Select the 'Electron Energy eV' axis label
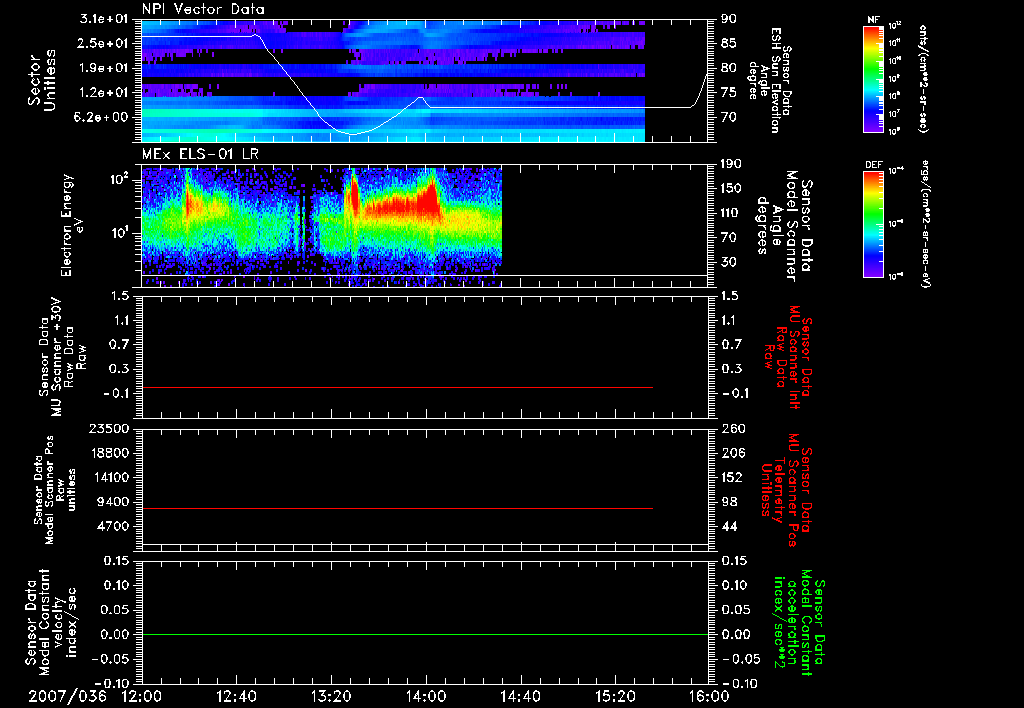Viewport: 1024px width, 708px height. click(71, 225)
